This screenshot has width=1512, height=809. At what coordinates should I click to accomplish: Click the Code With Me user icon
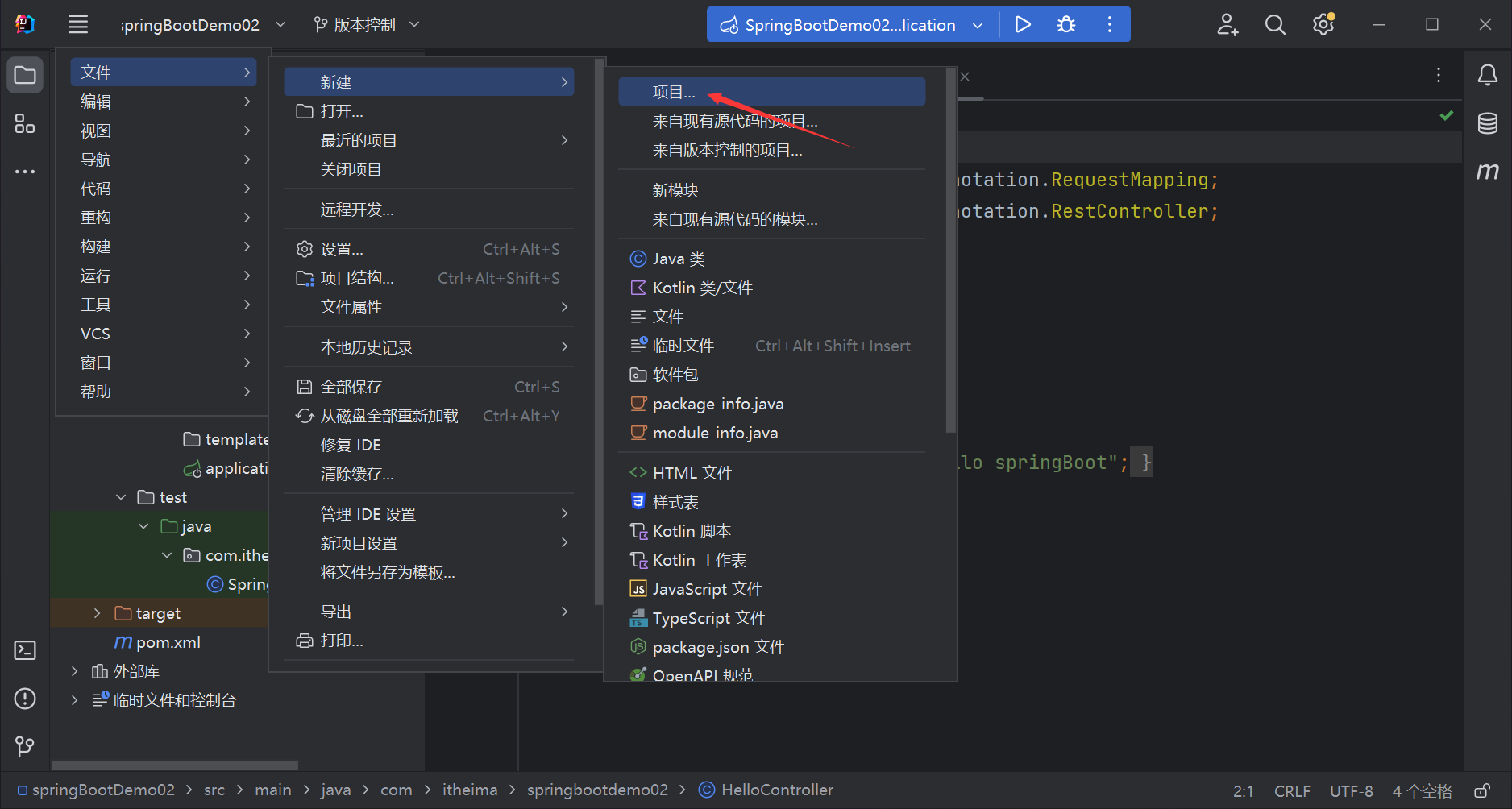pyautogui.click(x=1227, y=24)
